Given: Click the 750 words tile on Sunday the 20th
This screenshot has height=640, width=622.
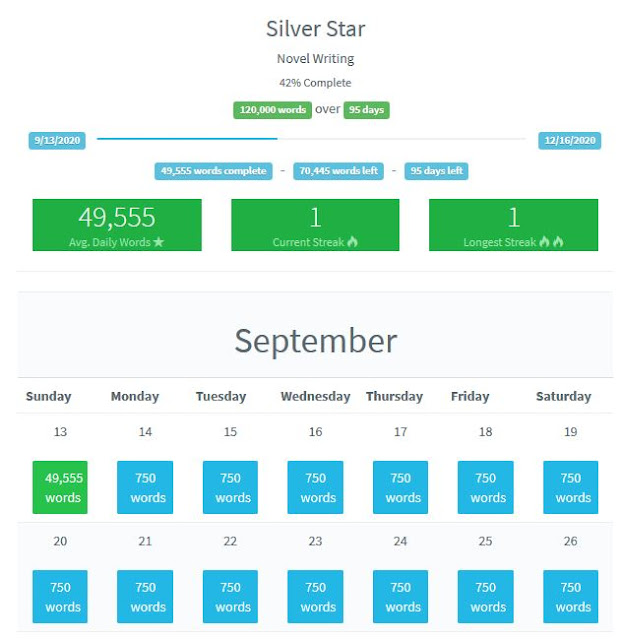Looking at the screenshot, I should click(60, 596).
